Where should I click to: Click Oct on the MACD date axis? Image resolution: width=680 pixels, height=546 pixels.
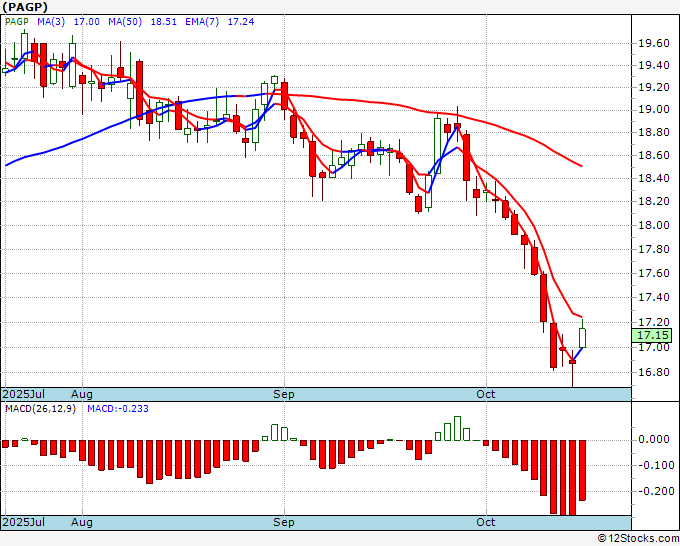486,522
